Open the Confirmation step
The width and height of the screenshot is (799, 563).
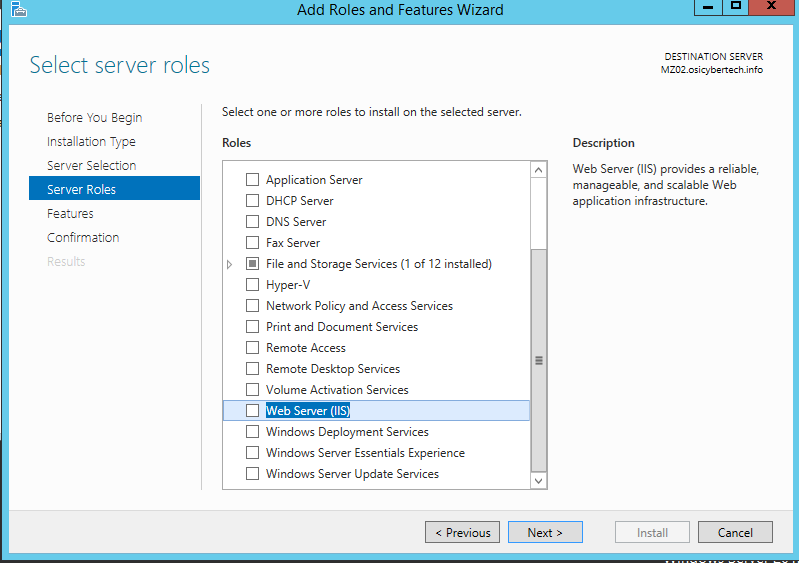click(83, 237)
